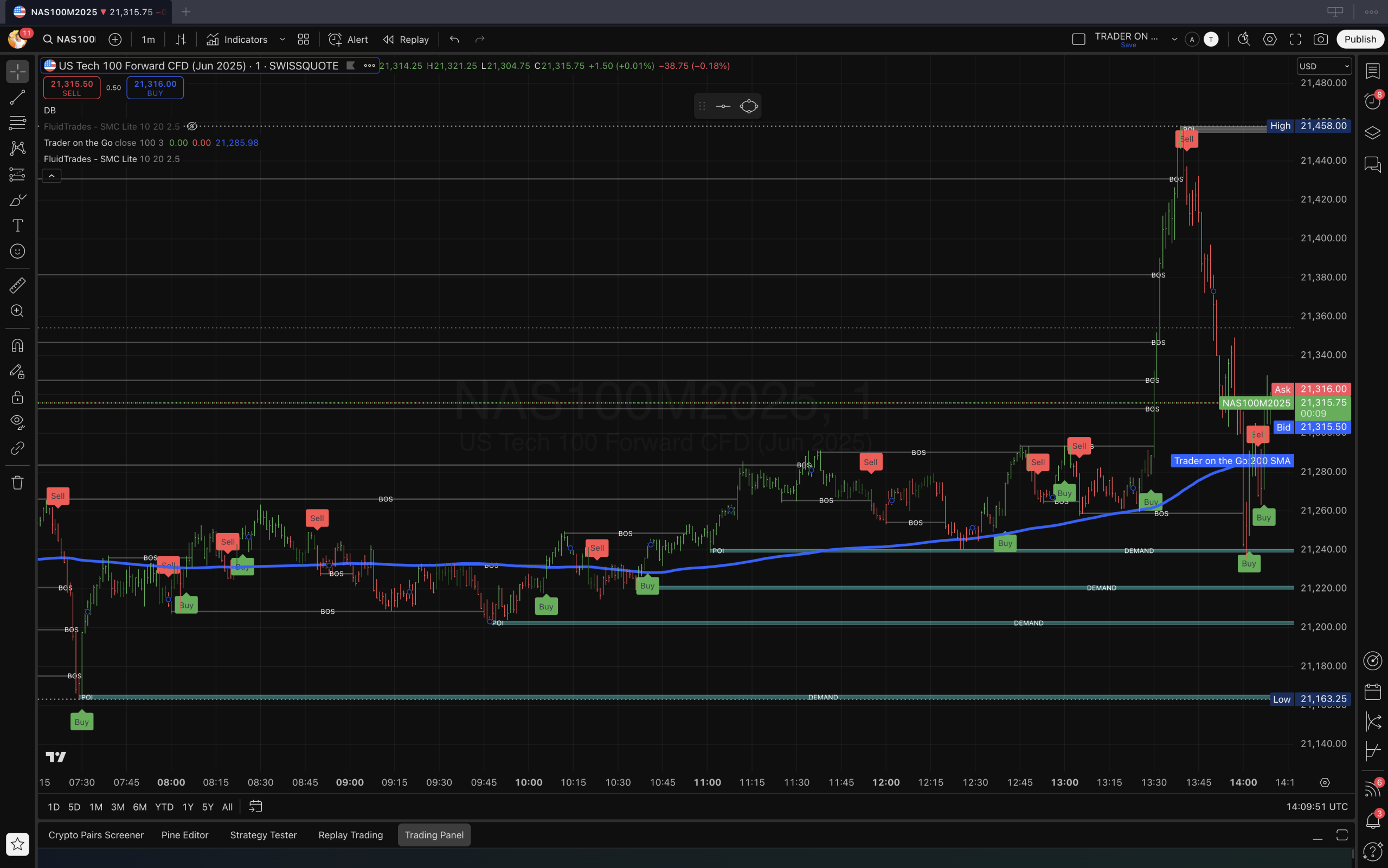The image size is (1388, 868).
Task: Open indicator templates grid
Action: (303, 39)
